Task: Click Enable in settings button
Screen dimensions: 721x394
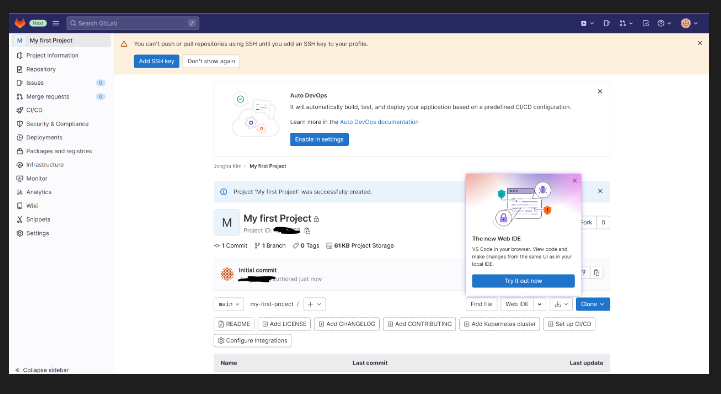Action: pos(319,139)
